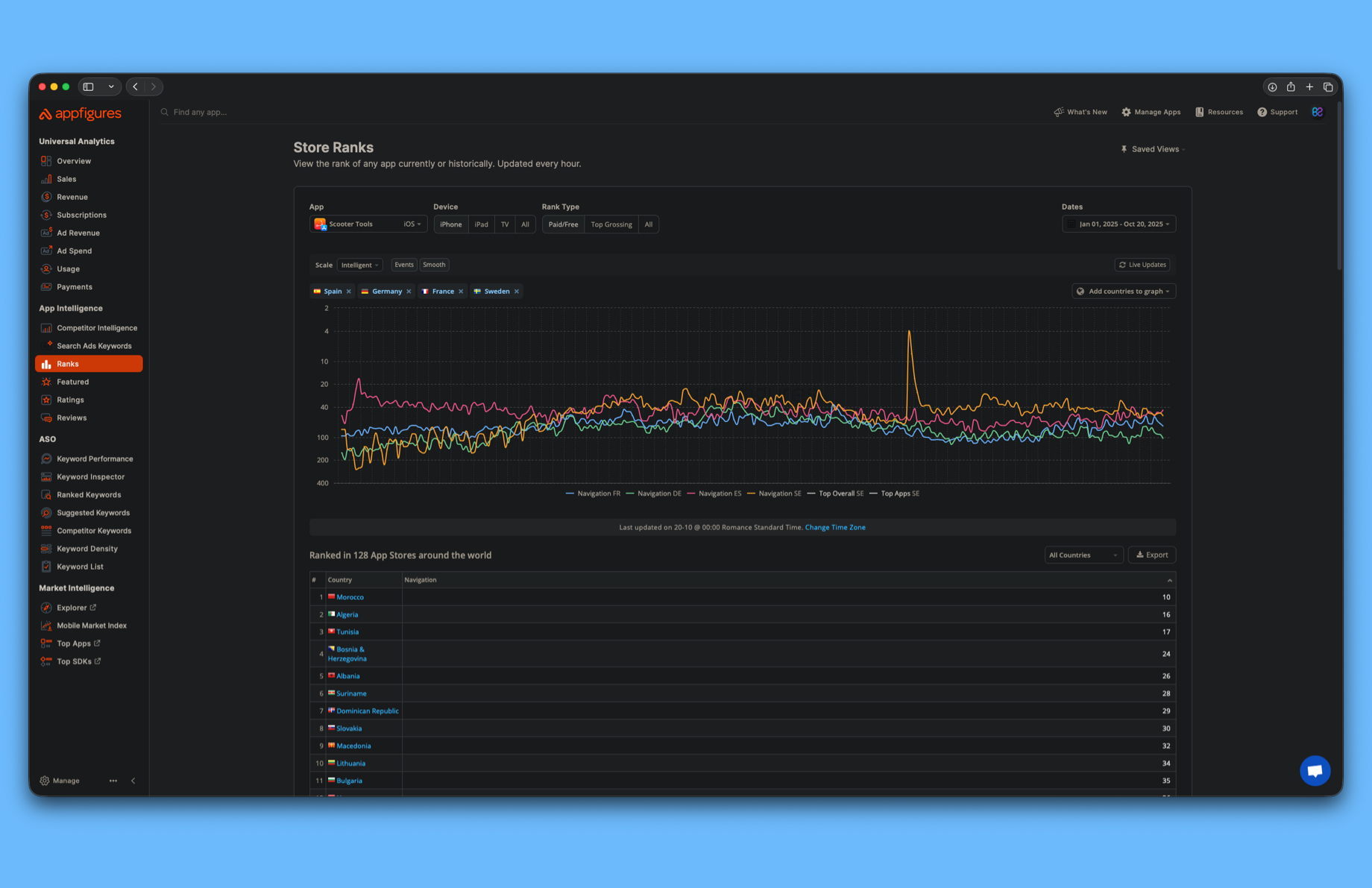Click What's New in the top menu
The width and height of the screenshot is (1372, 888).
(1080, 112)
